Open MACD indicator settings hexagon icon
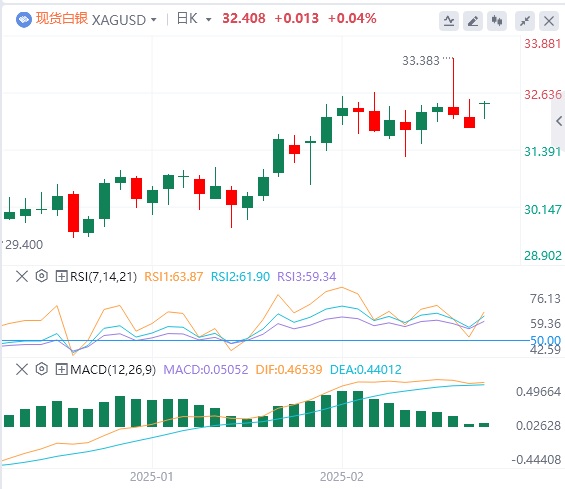Image resolution: width=565 pixels, height=489 pixels. (42, 369)
